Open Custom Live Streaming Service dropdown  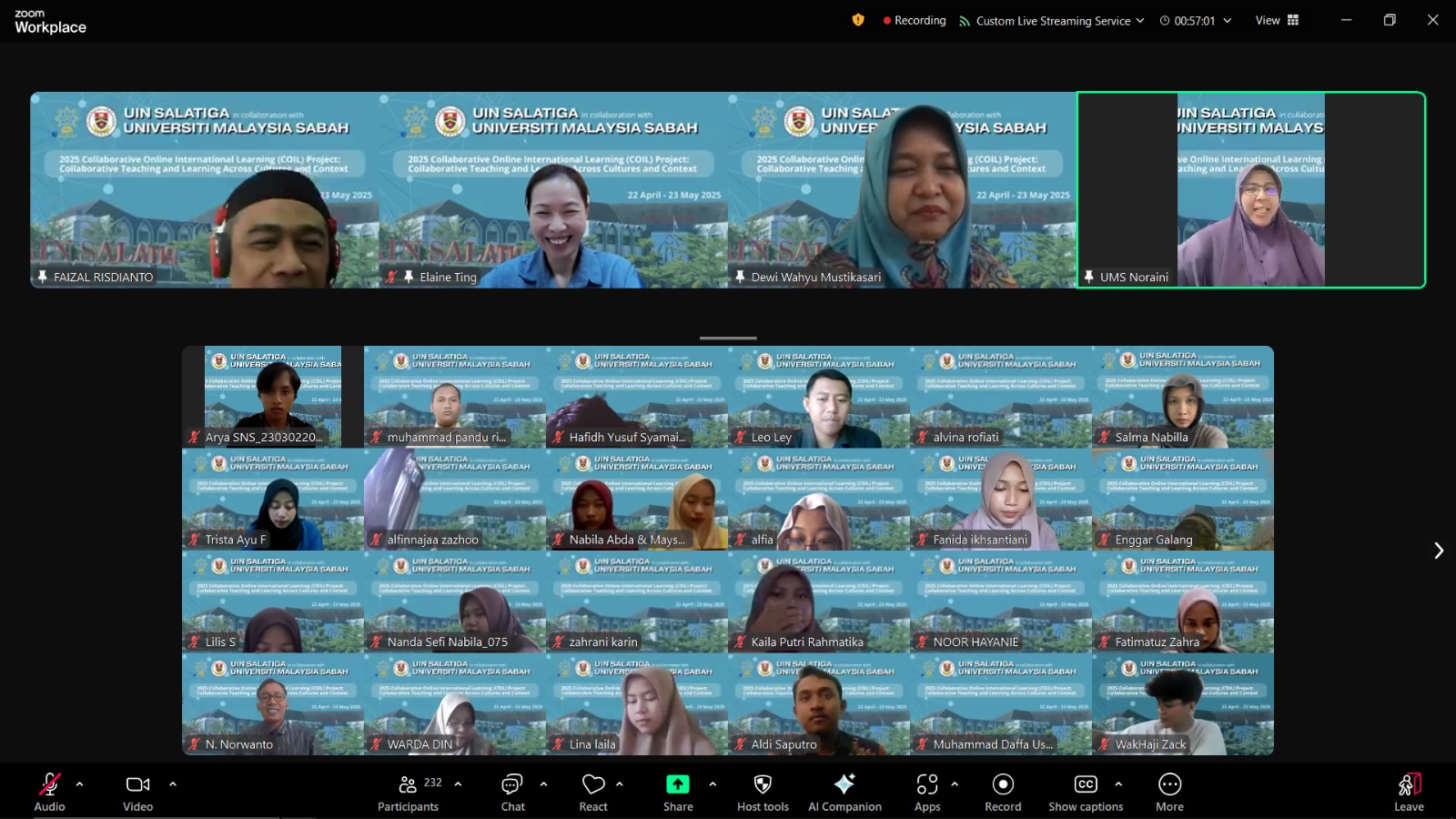[1052, 21]
